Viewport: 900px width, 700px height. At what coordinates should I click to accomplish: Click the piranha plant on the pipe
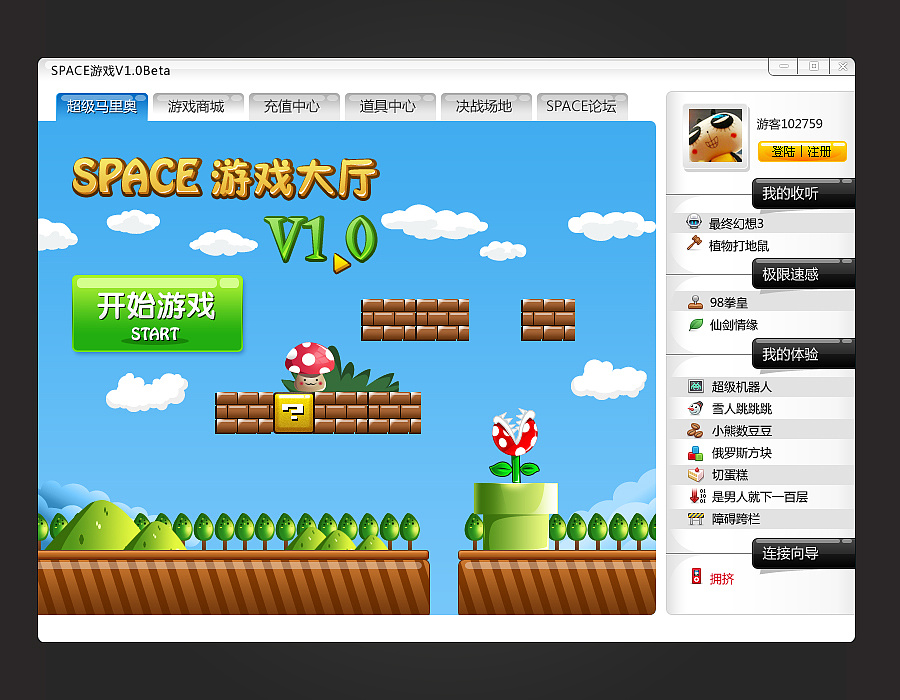coord(515,445)
